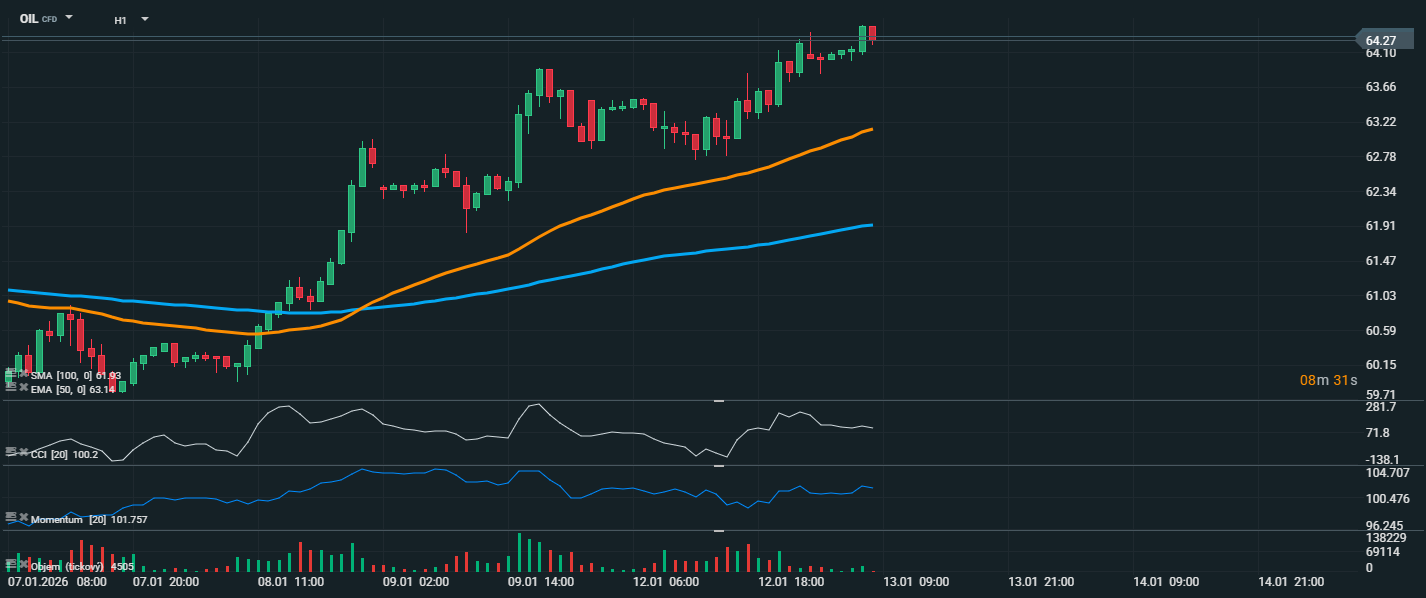The width and height of the screenshot is (1426, 598).
Task: Open settings icon for EMA 50 indicator
Action: click(x=10, y=387)
